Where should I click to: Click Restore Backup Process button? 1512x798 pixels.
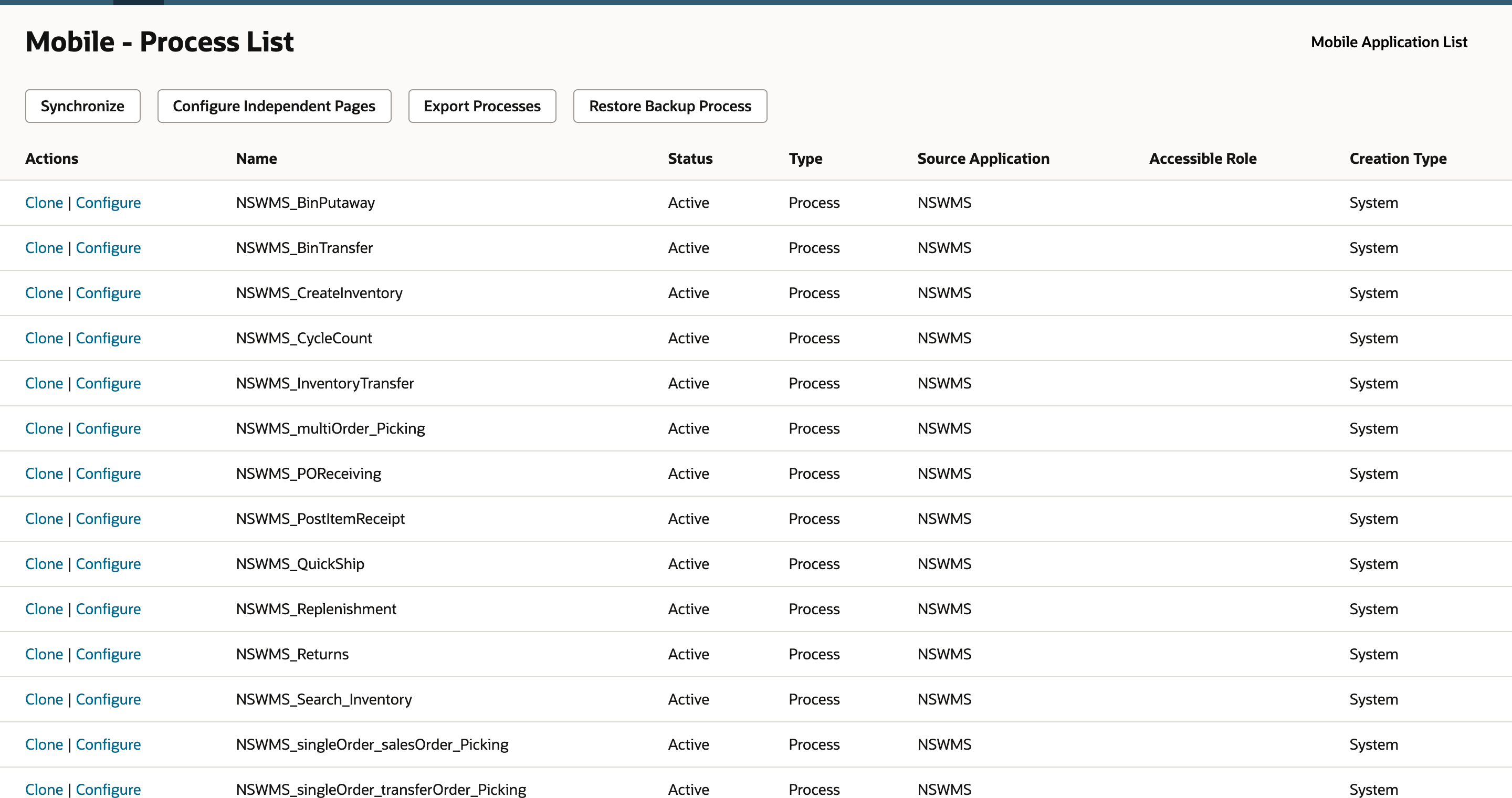[x=670, y=106]
